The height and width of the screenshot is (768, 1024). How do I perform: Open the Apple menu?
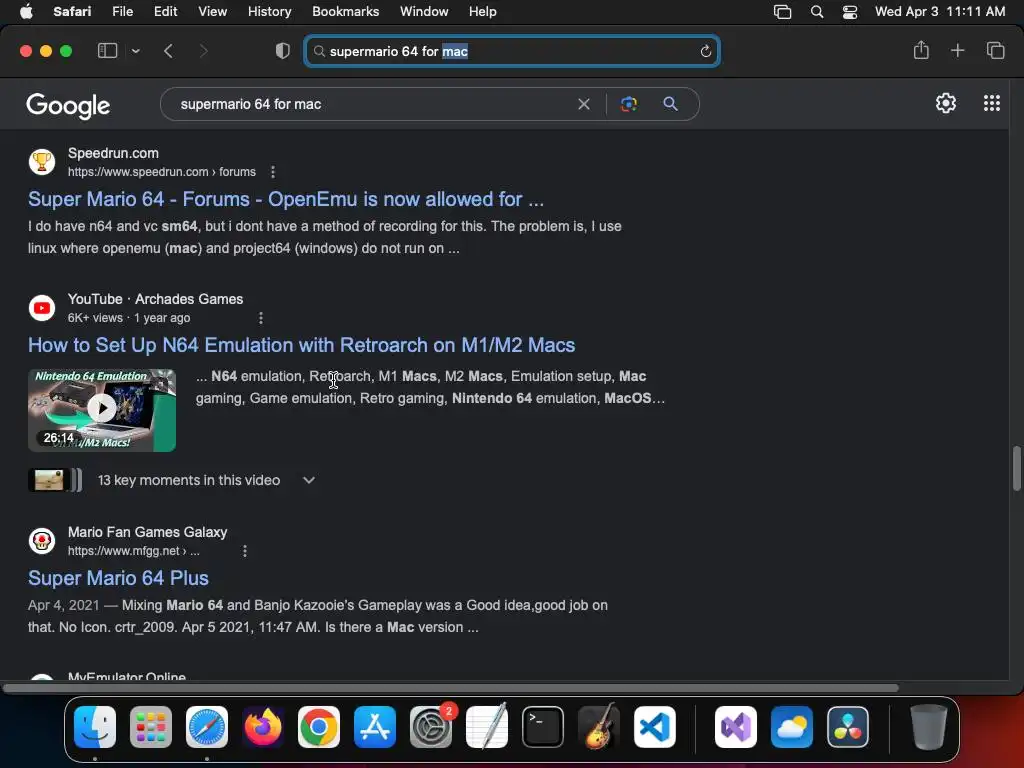(x=26, y=12)
